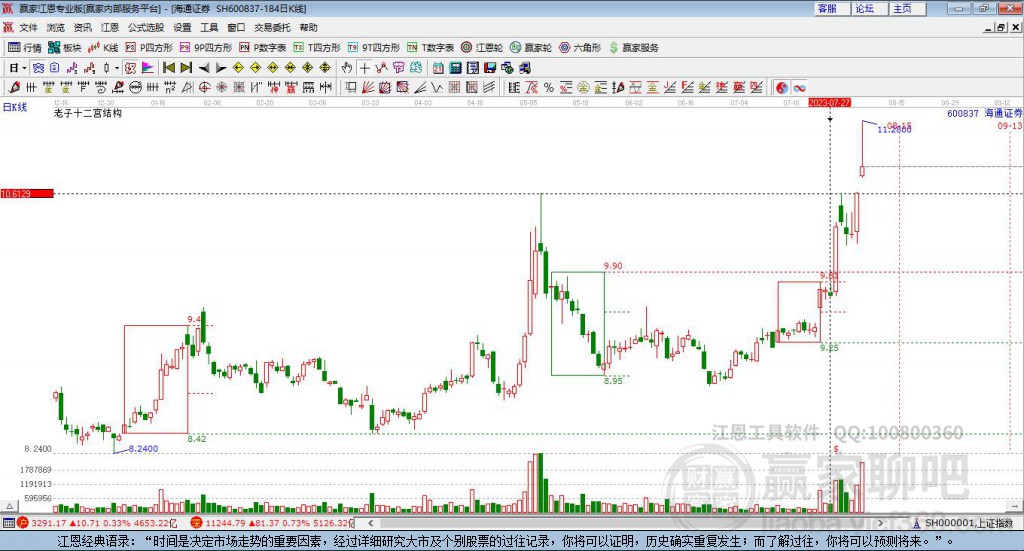Open the P四方形 tool

[149, 48]
